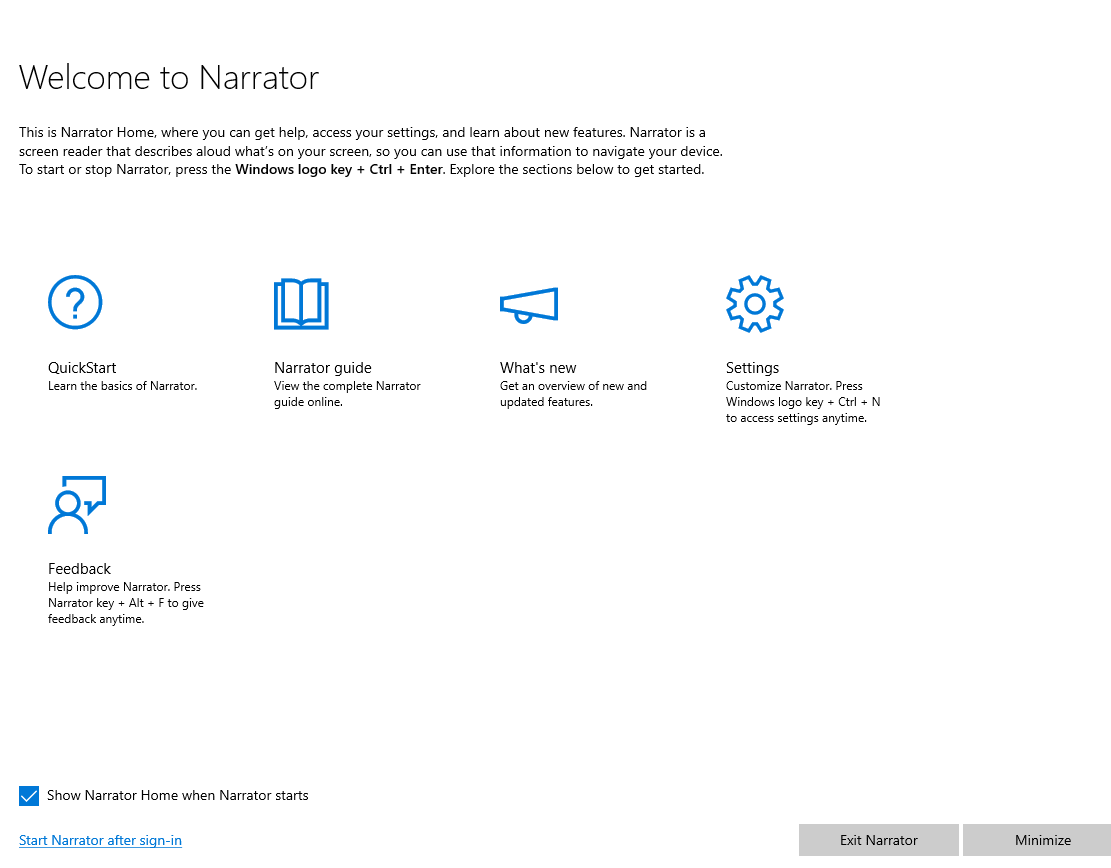The width and height of the screenshot is (1111, 868).
Task: Open Feedback to help improve Narrator
Action: (x=79, y=568)
